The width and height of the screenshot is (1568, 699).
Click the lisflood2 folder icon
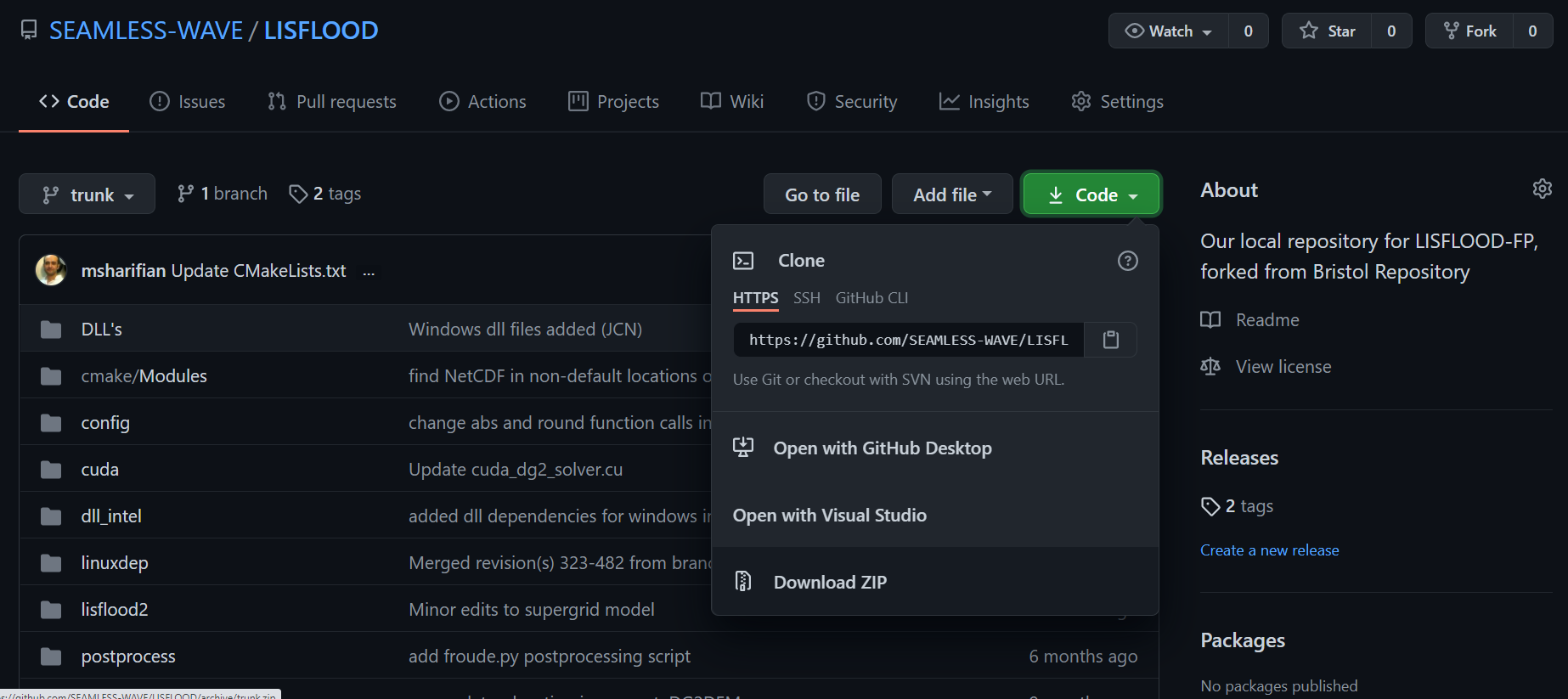pos(51,609)
